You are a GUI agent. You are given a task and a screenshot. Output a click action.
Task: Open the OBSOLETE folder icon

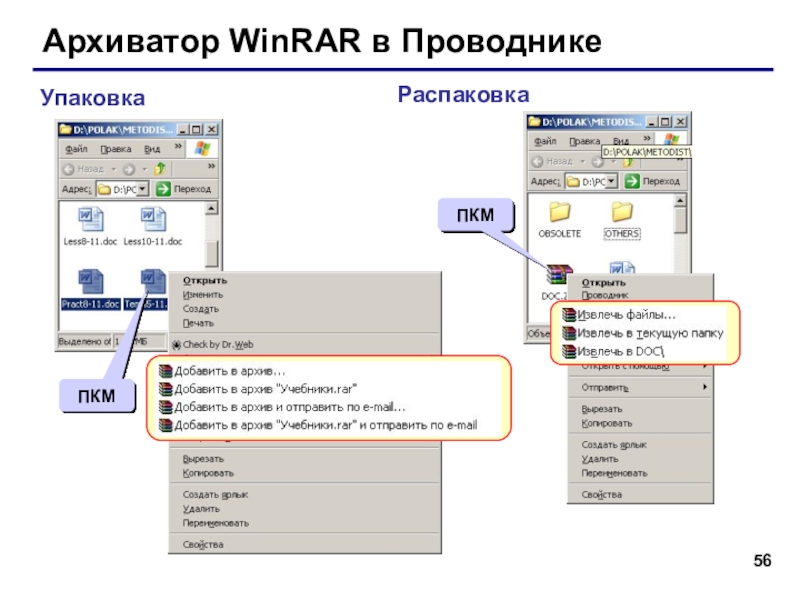click(560, 211)
